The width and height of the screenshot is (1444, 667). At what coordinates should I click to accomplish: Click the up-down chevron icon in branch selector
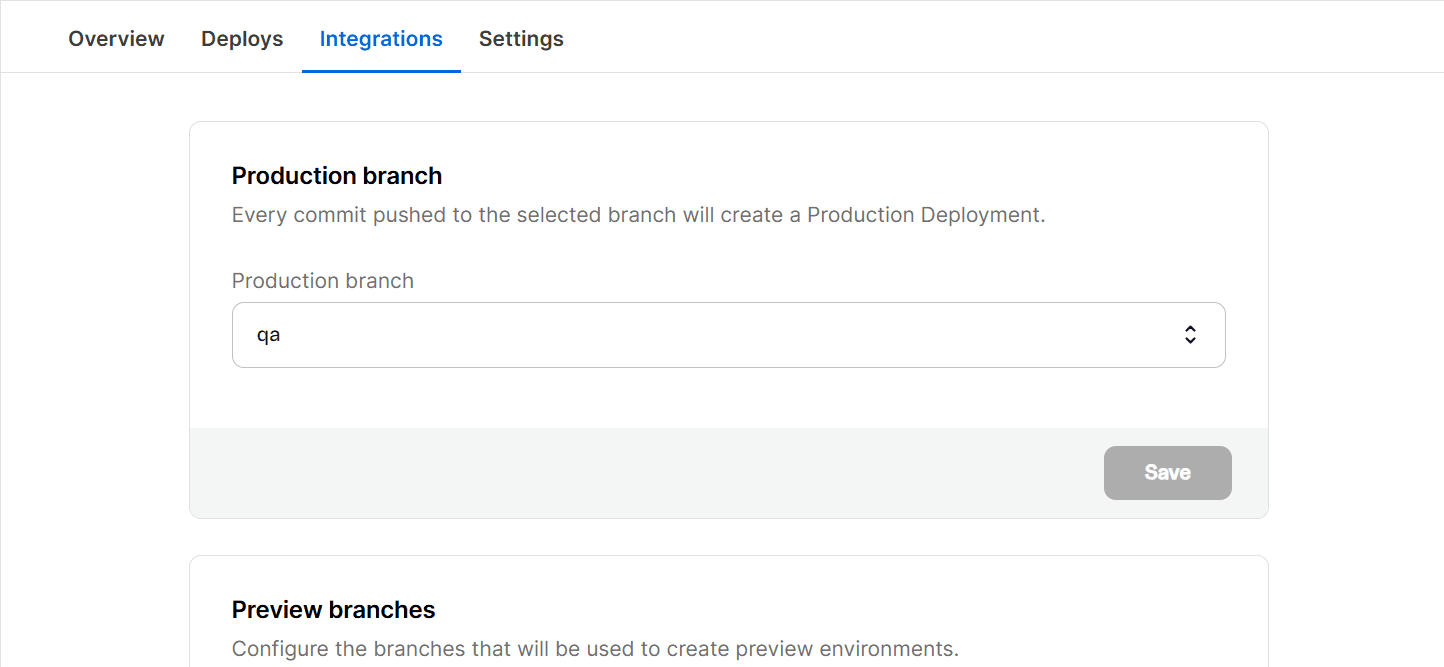(x=1190, y=335)
